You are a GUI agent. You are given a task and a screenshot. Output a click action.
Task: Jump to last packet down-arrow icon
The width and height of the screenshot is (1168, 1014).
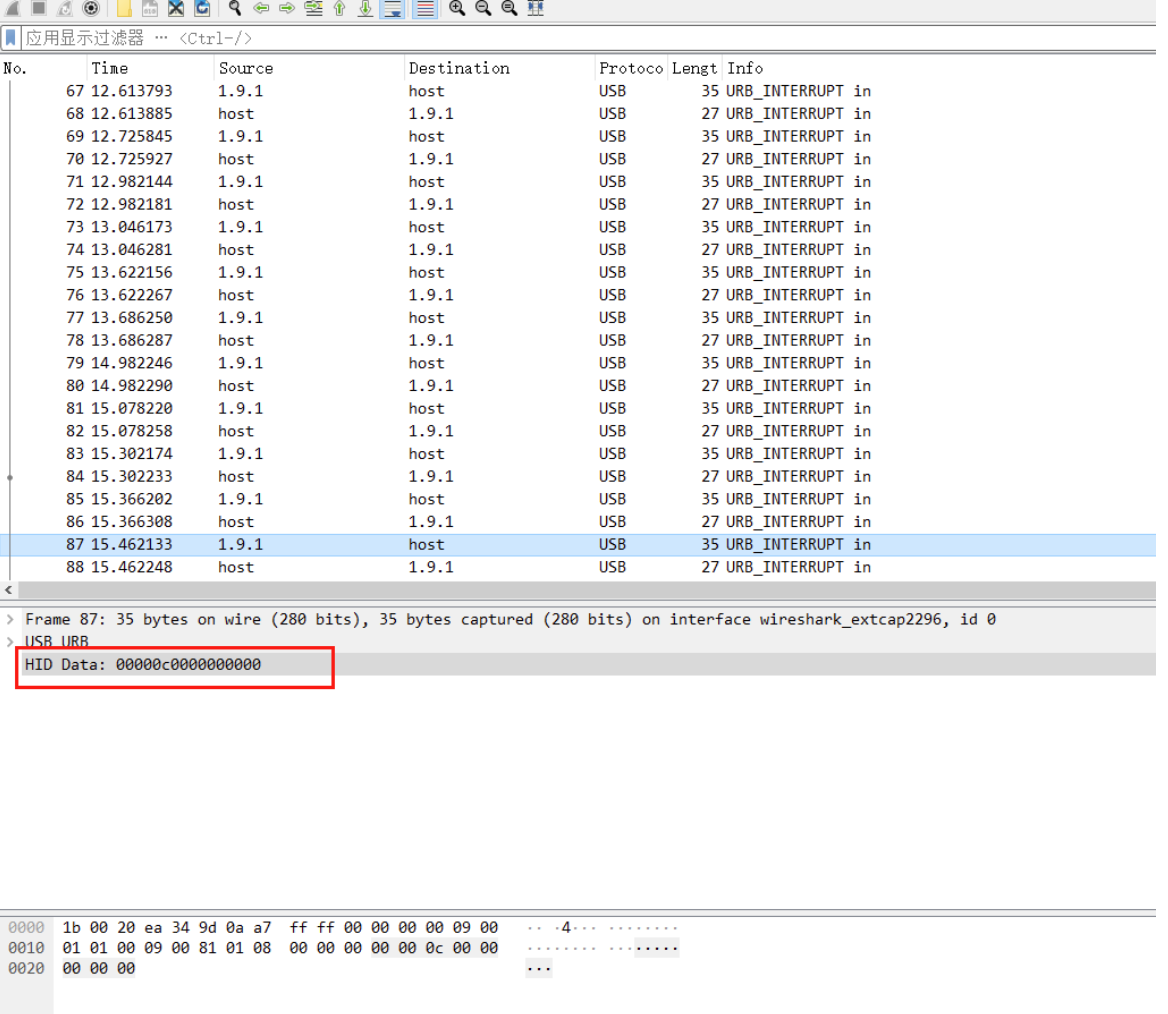(x=365, y=8)
